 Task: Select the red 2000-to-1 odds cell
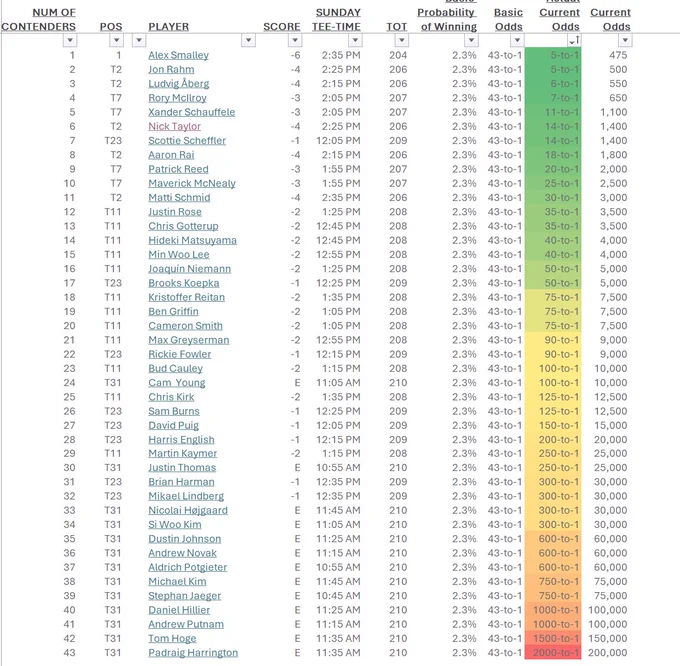point(553,653)
